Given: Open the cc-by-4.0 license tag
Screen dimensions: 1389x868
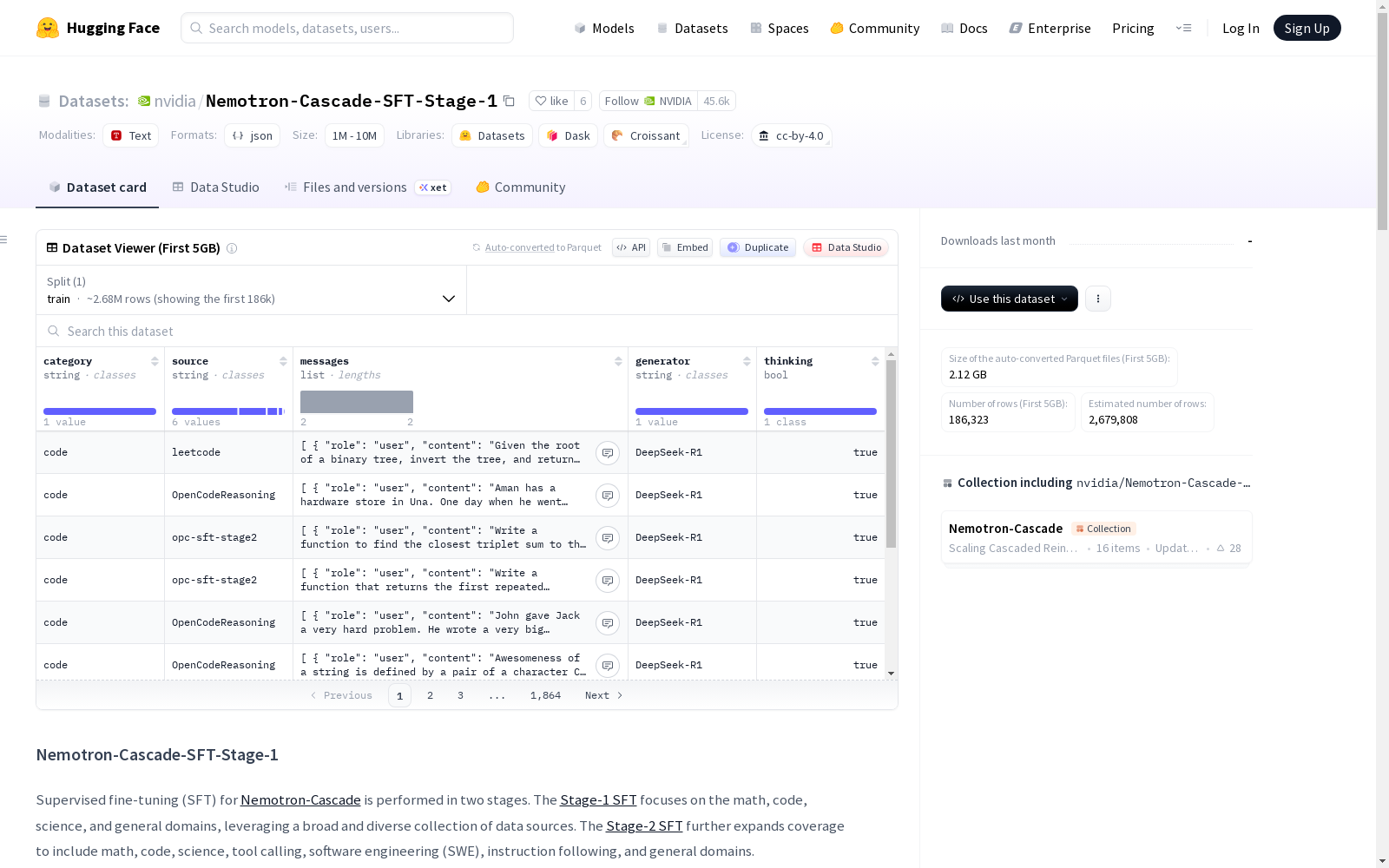Looking at the screenshot, I should point(792,135).
